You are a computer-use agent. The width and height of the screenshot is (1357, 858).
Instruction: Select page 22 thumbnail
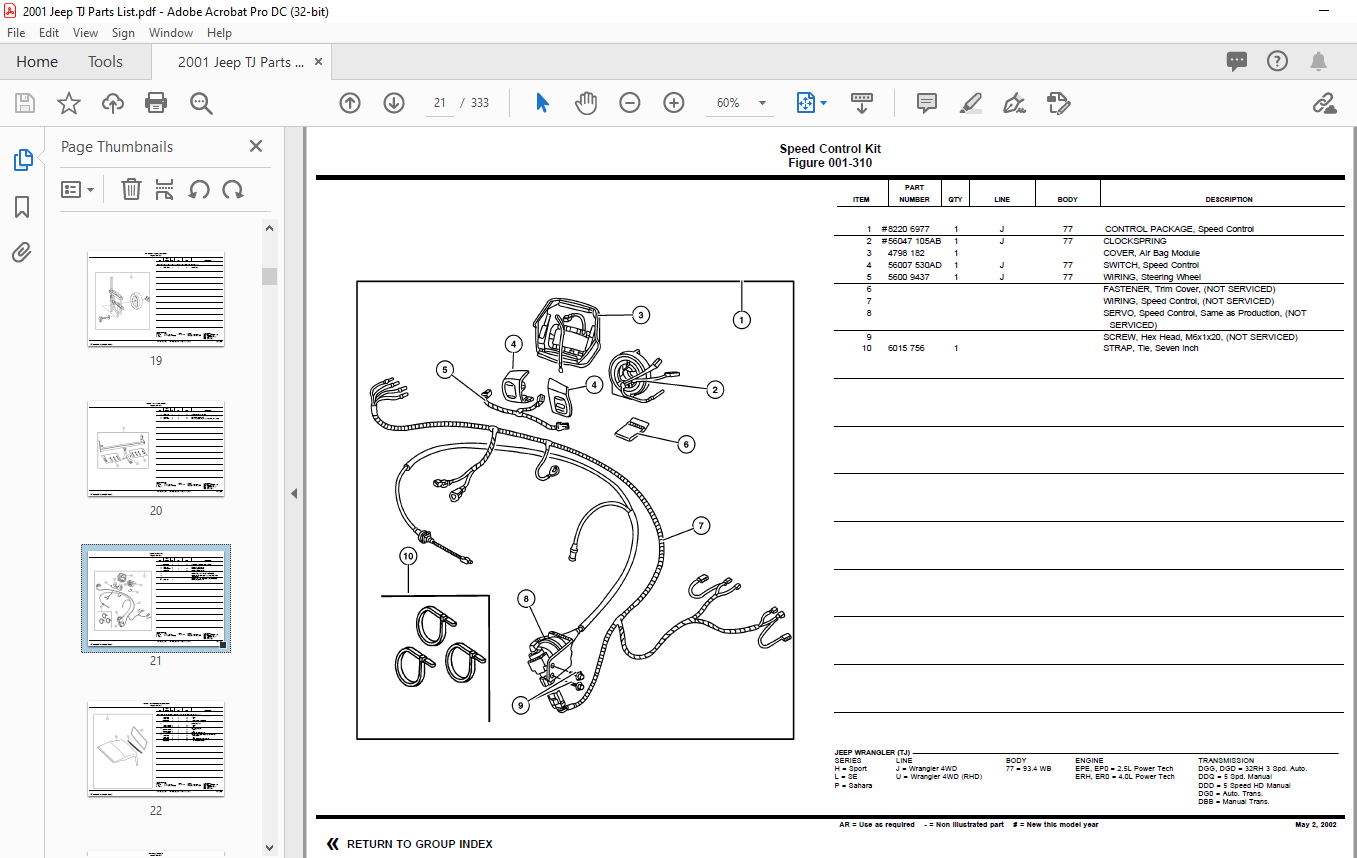click(156, 749)
